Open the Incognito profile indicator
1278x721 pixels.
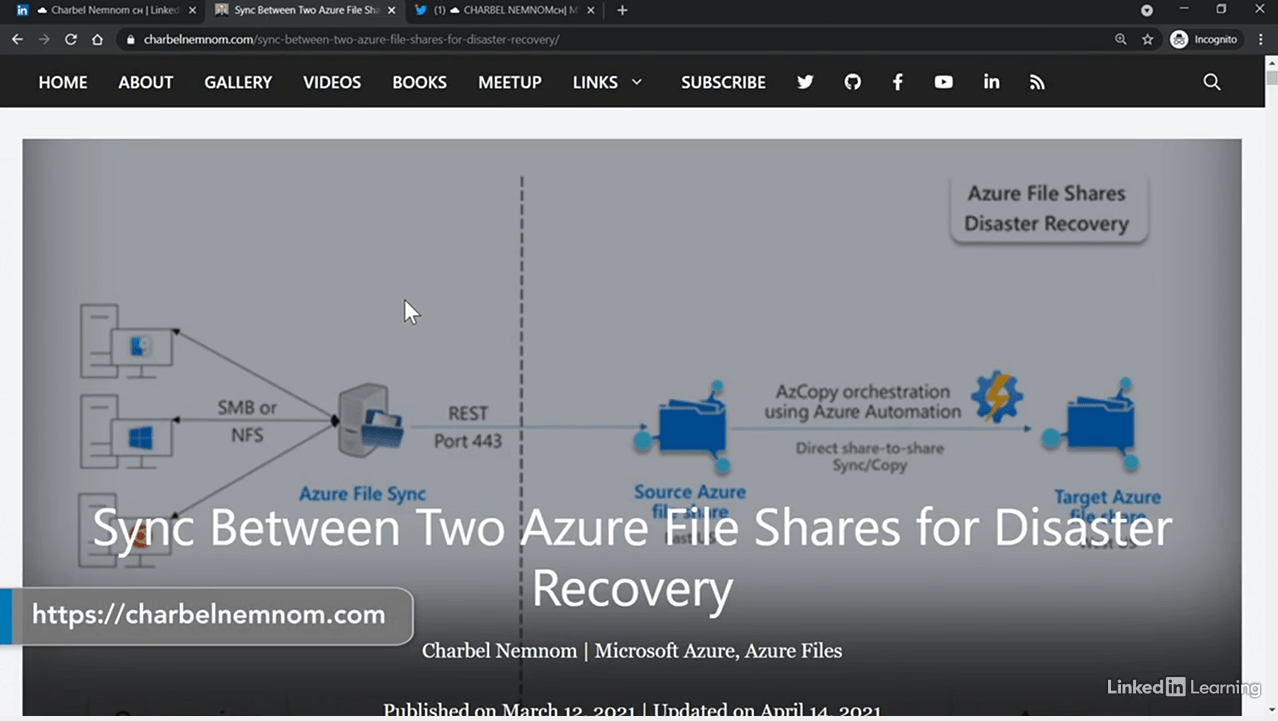[x=1205, y=39]
